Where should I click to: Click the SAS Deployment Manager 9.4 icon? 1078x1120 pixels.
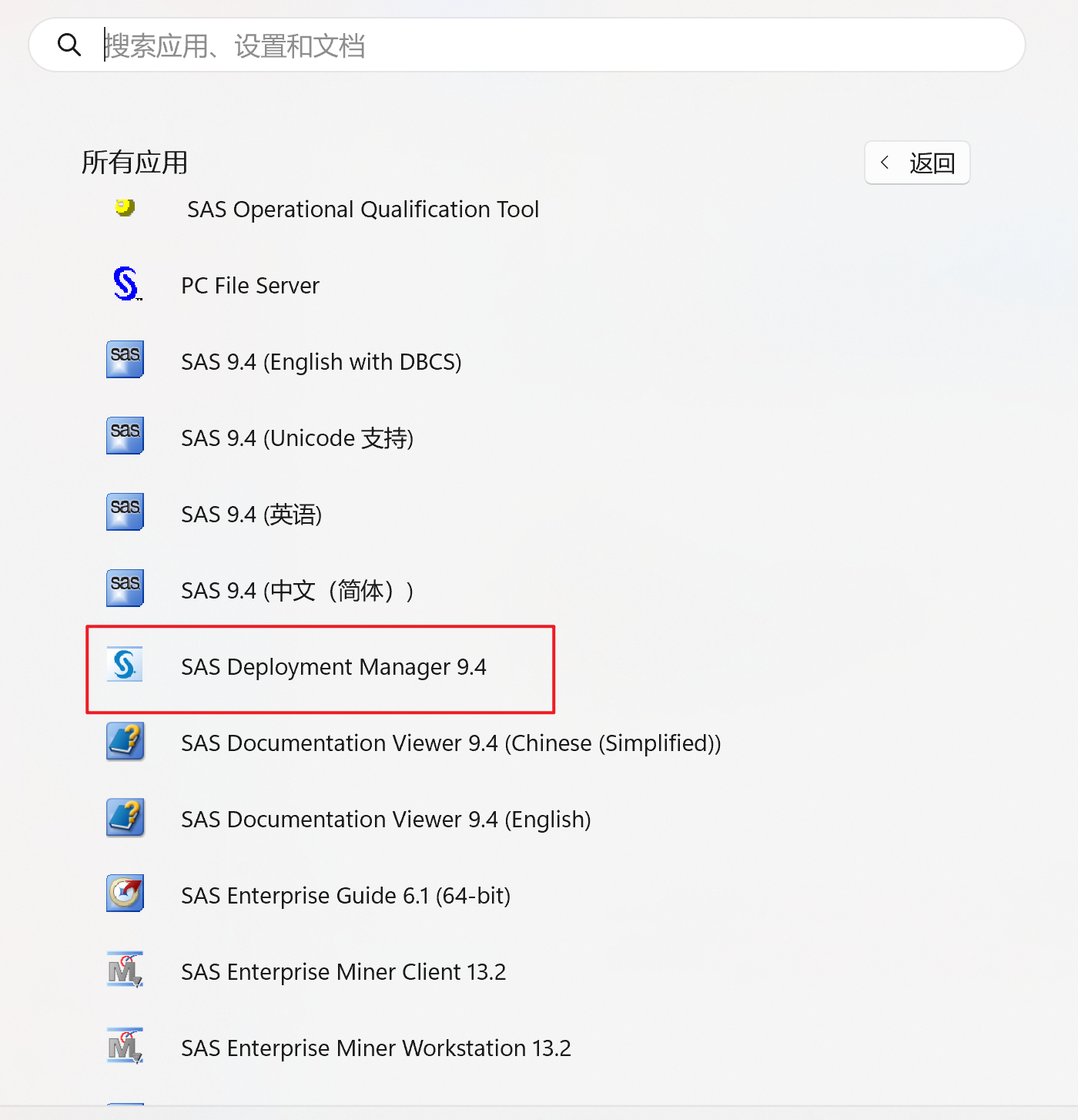click(x=125, y=664)
